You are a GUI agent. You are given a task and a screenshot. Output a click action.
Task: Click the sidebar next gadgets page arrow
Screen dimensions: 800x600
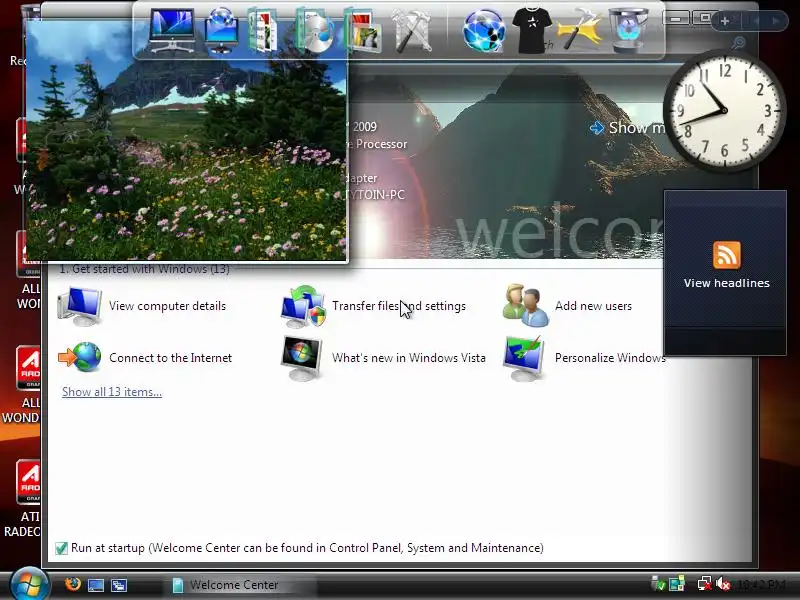777,21
